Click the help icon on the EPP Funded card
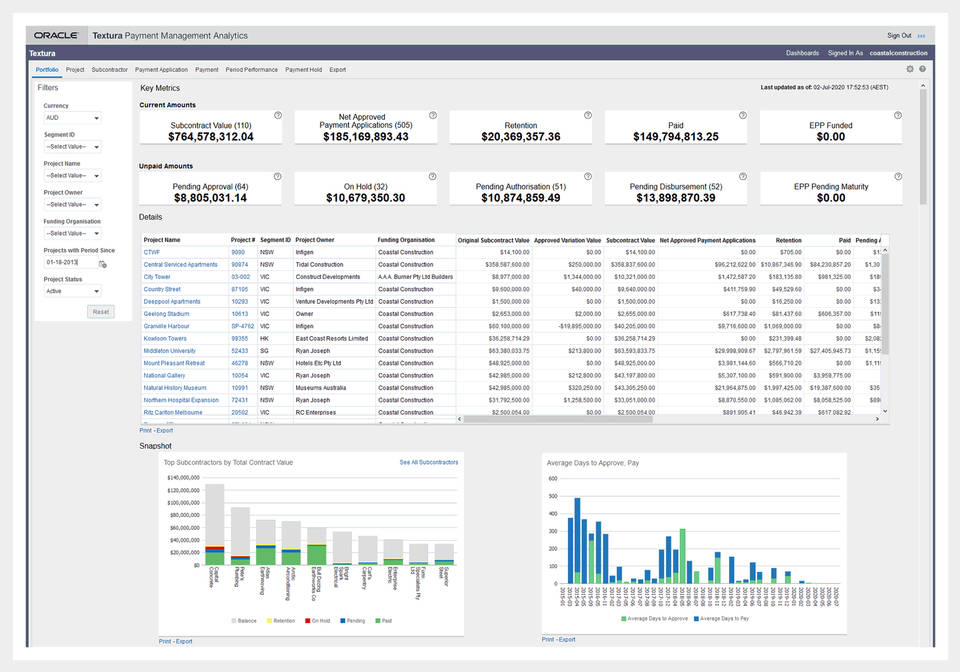The image size is (960, 672). pyautogui.click(x=897, y=116)
